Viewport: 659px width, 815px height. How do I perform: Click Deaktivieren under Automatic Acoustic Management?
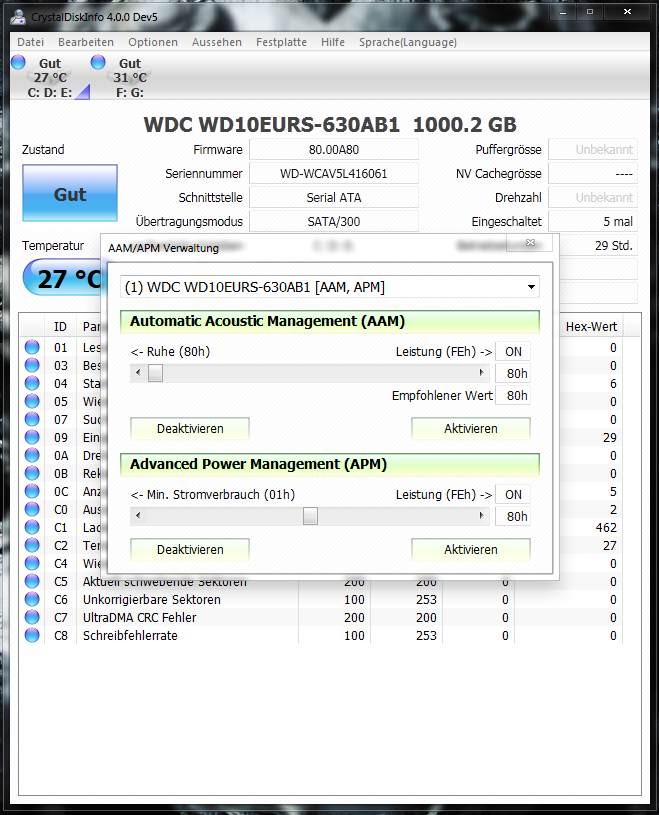[x=190, y=429]
